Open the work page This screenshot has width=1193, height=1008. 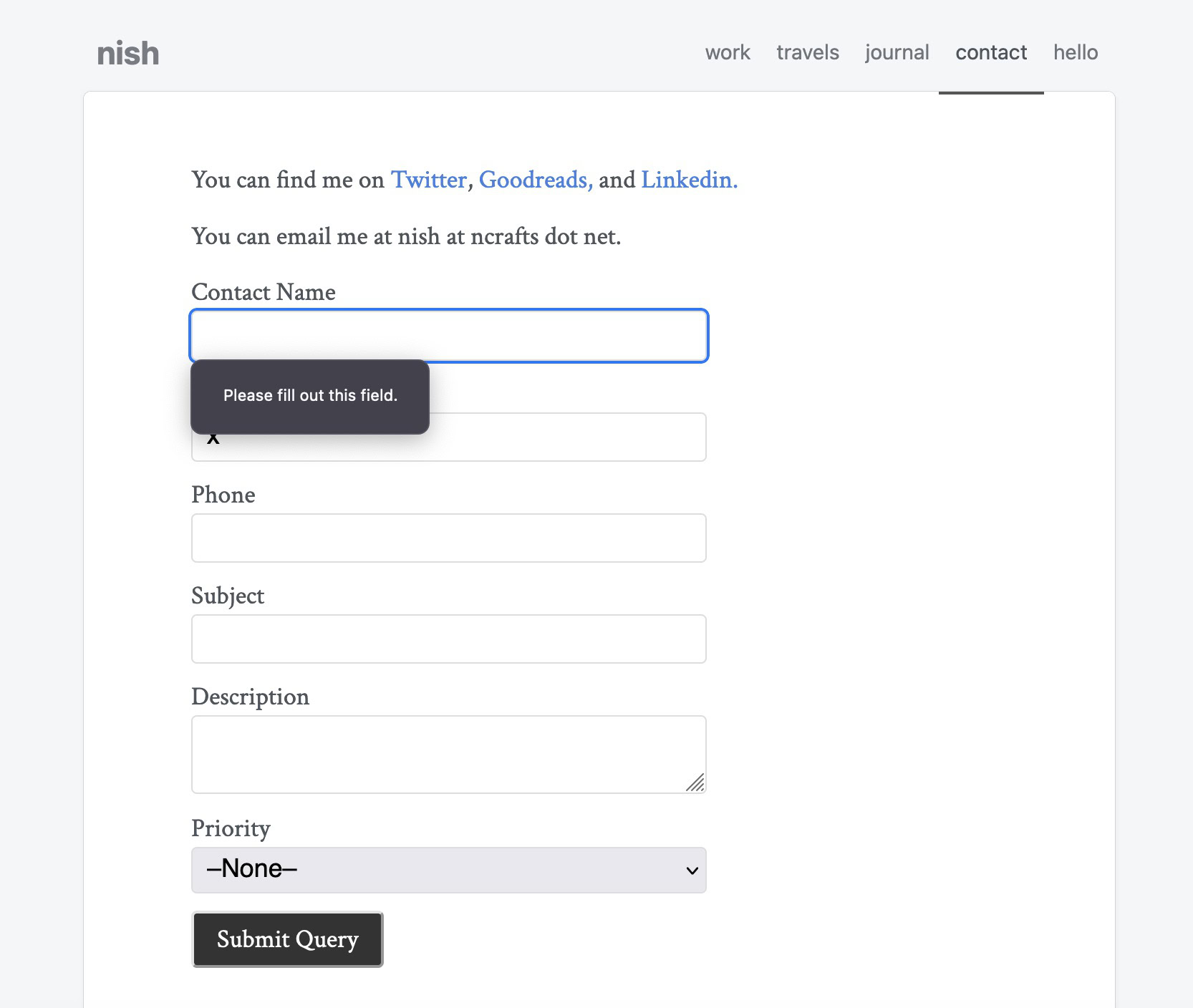click(x=728, y=52)
